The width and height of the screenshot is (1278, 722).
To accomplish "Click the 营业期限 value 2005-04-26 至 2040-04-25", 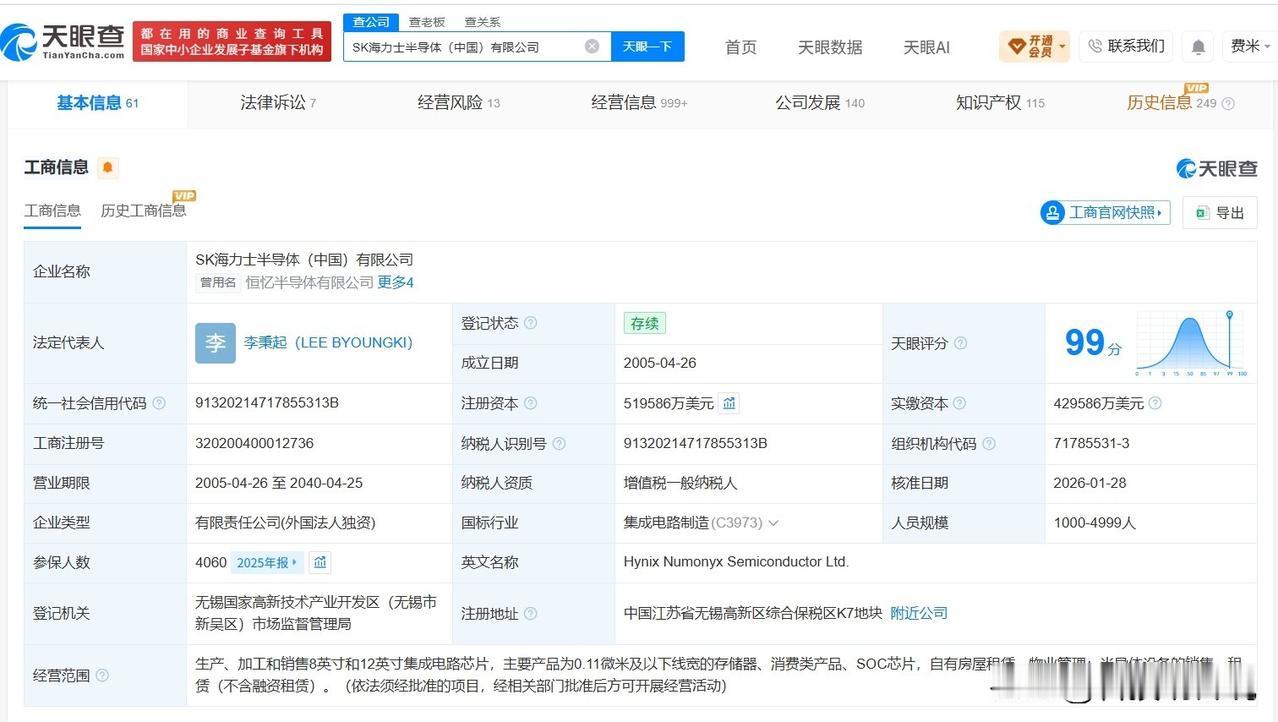I will 279,483.
